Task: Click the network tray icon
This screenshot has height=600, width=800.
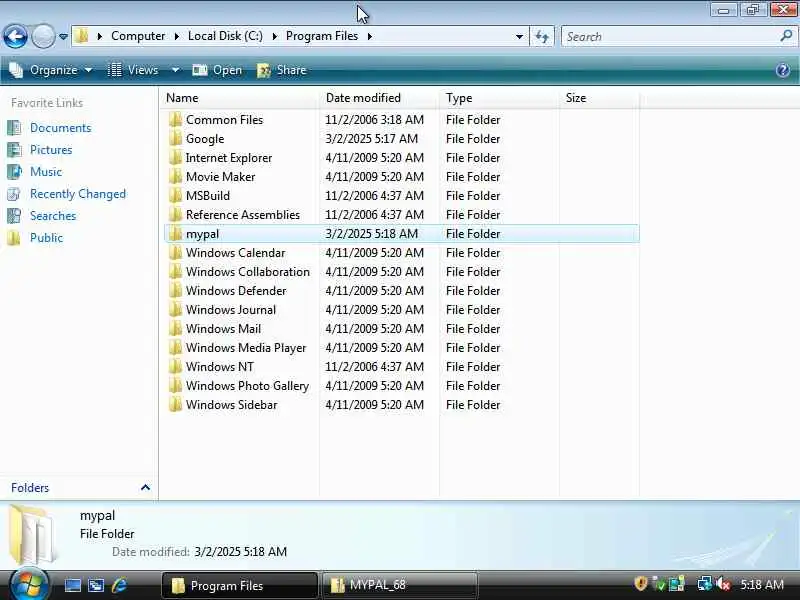Action: click(x=705, y=584)
